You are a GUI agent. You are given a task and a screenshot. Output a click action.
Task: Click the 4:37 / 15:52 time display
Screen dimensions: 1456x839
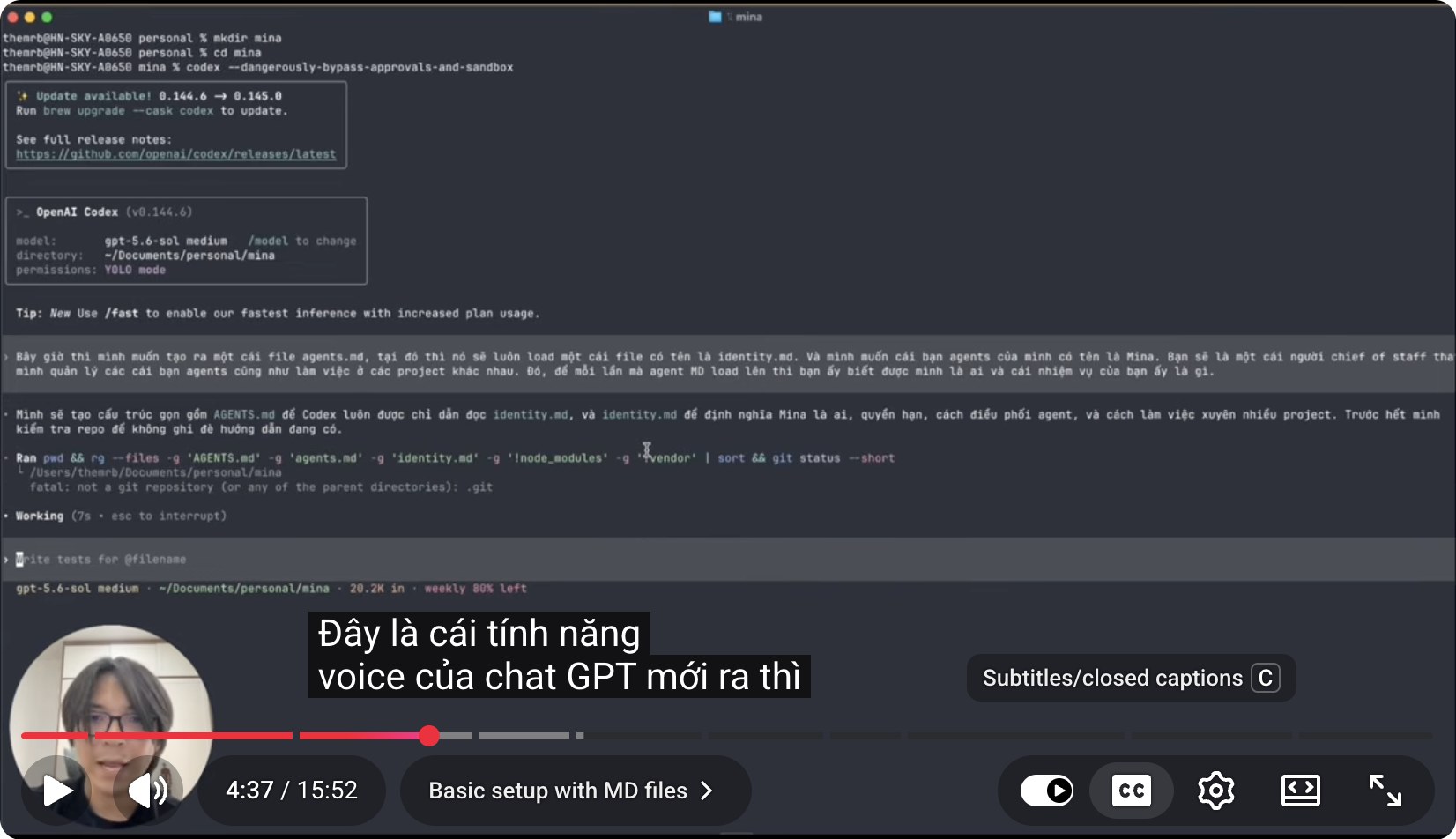click(292, 791)
